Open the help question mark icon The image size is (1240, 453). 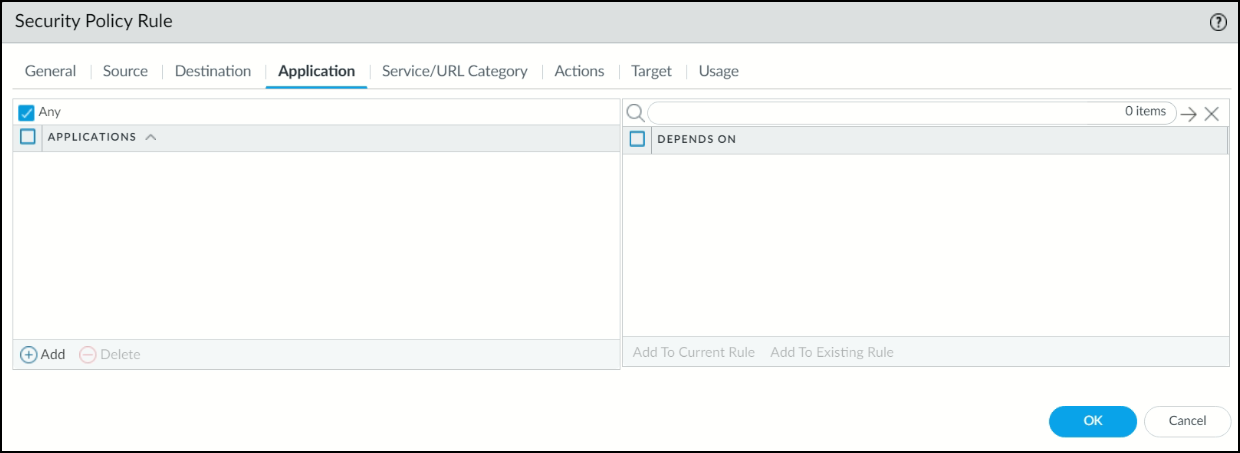(x=1218, y=22)
